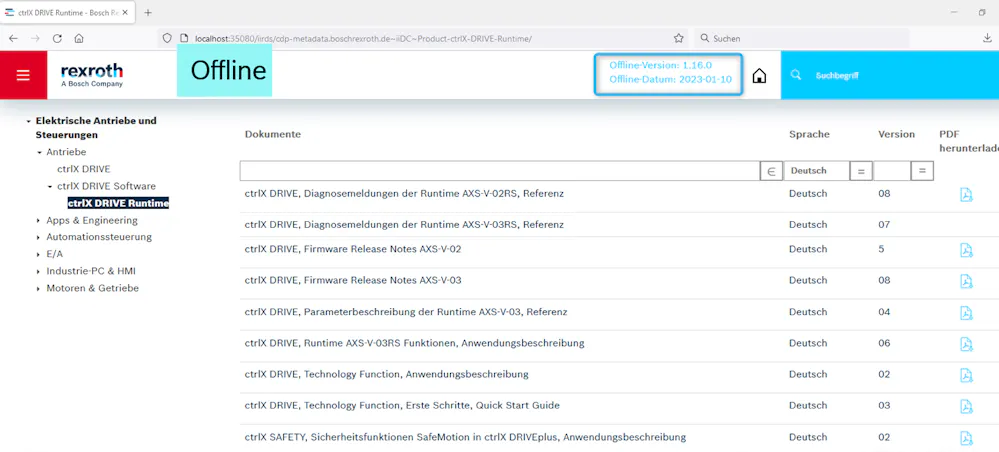
Task: Click the ctrlX DRIVE Runtime browser tab
Action: coord(68,12)
